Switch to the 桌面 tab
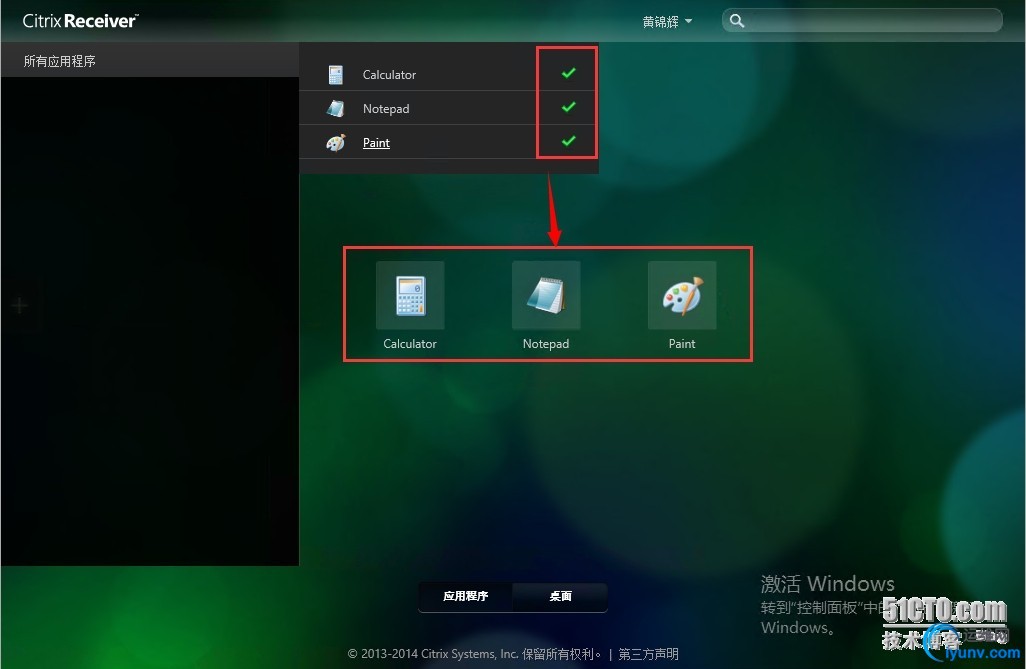Viewport: 1026px width, 669px height. pos(560,596)
